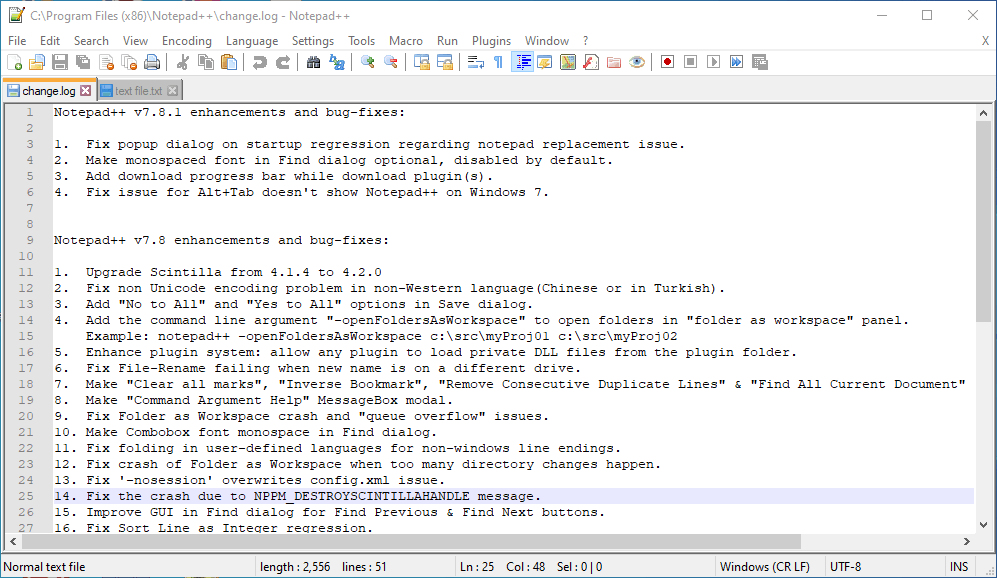Open the User Defined Language icon

point(545,62)
